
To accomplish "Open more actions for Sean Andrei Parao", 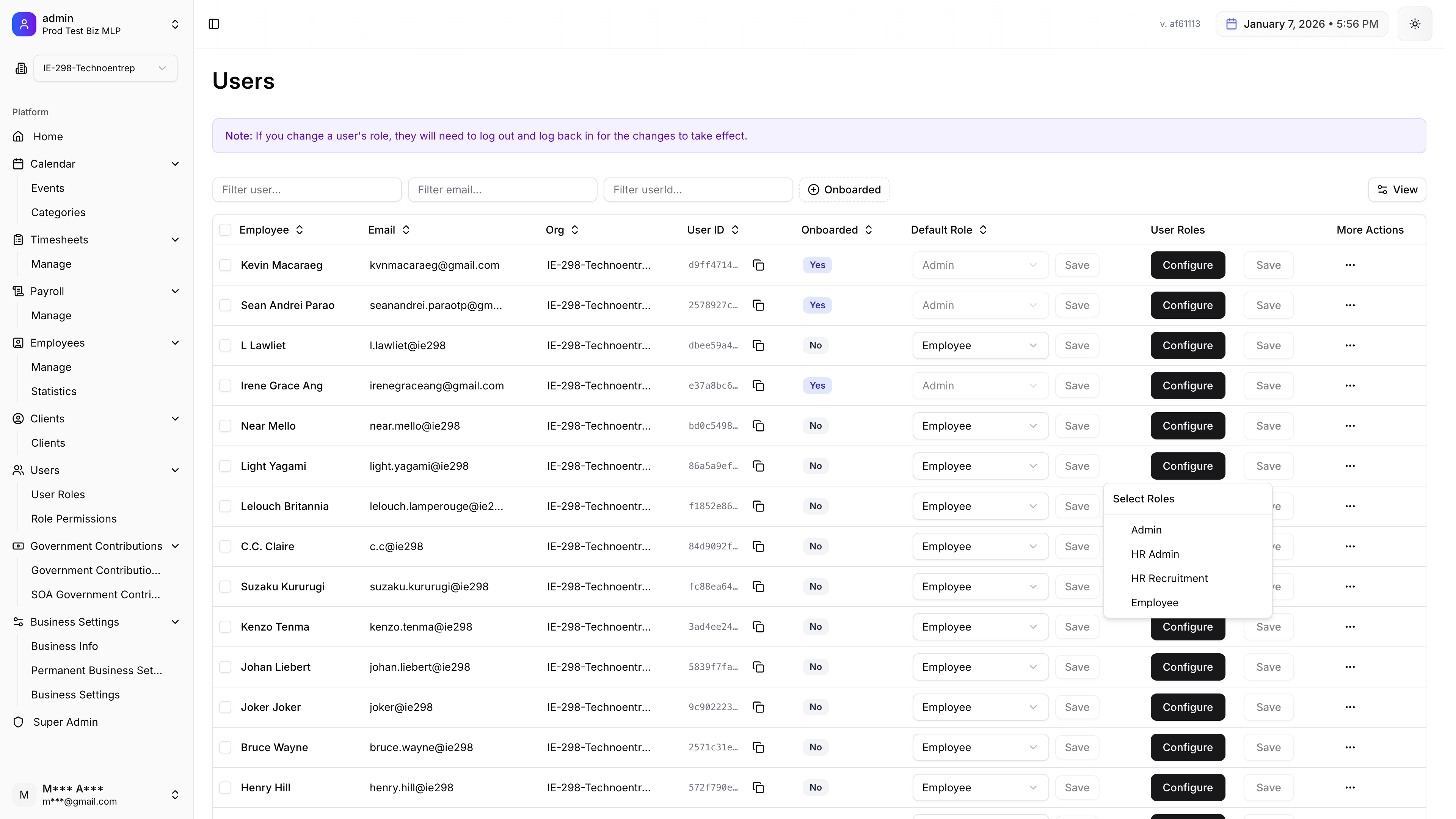I will pos(1351,305).
